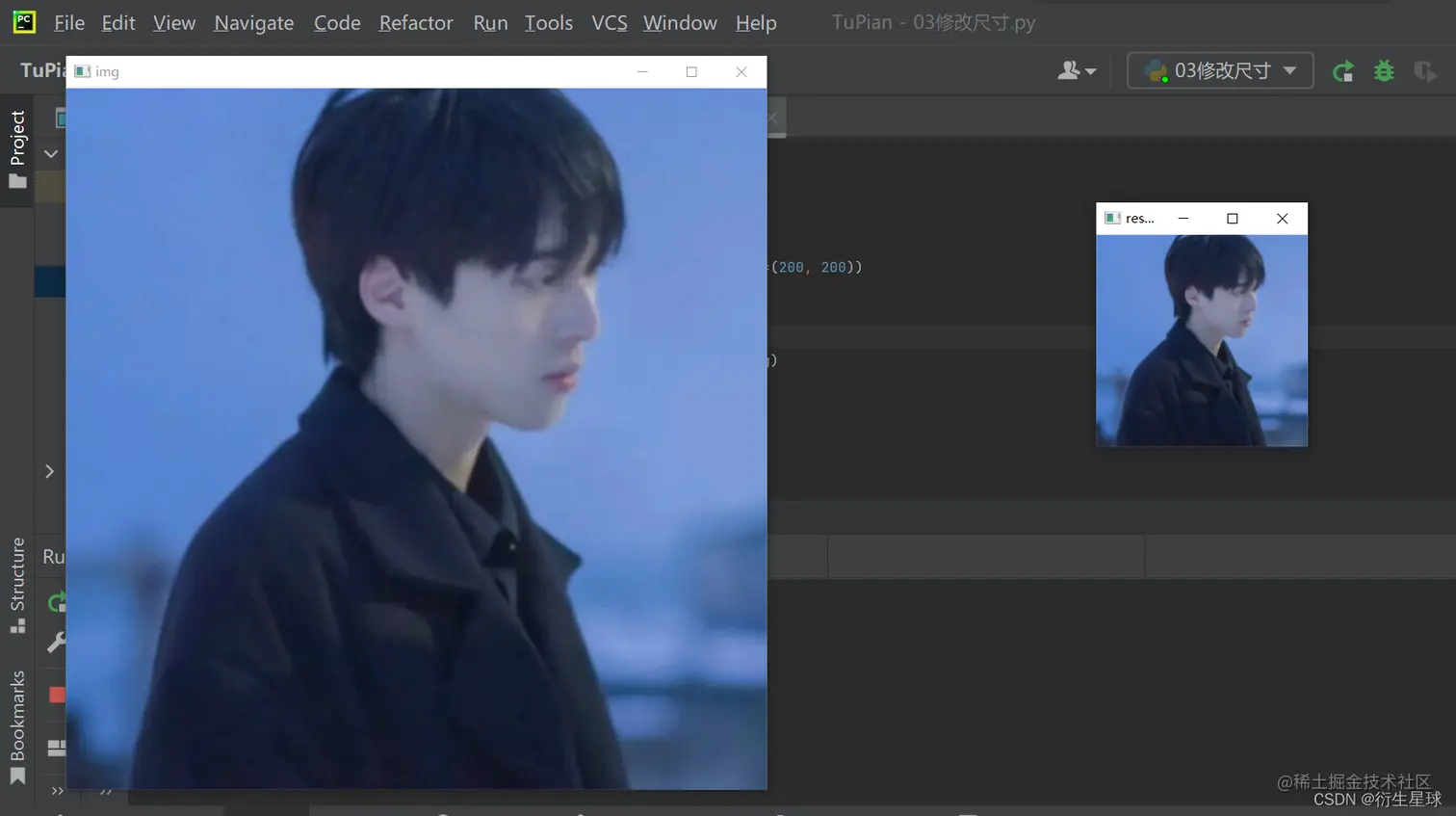Open the Edit menu
The height and width of the screenshot is (816, 1456).
coord(118,22)
